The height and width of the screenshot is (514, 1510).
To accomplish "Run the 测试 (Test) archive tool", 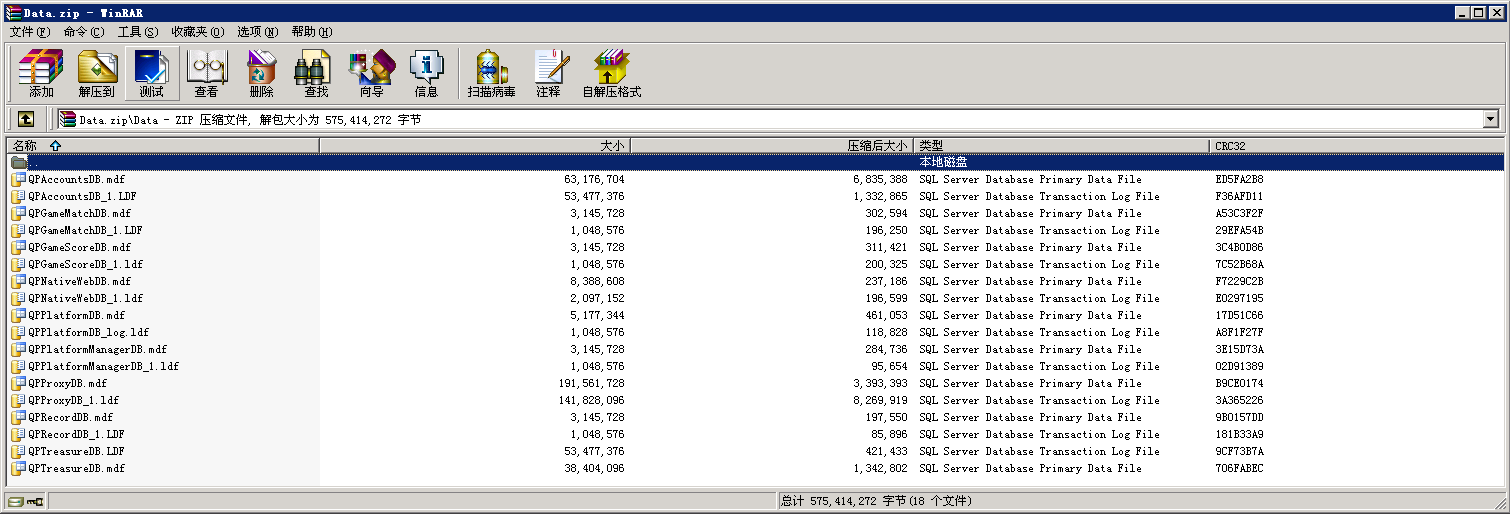I will click(152, 73).
